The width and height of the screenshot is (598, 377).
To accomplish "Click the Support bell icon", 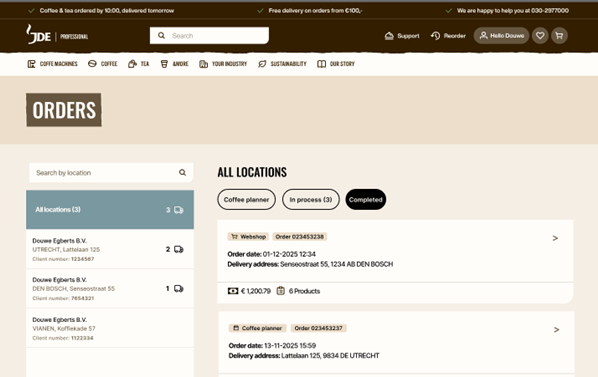I will click(x=389, y=36).
